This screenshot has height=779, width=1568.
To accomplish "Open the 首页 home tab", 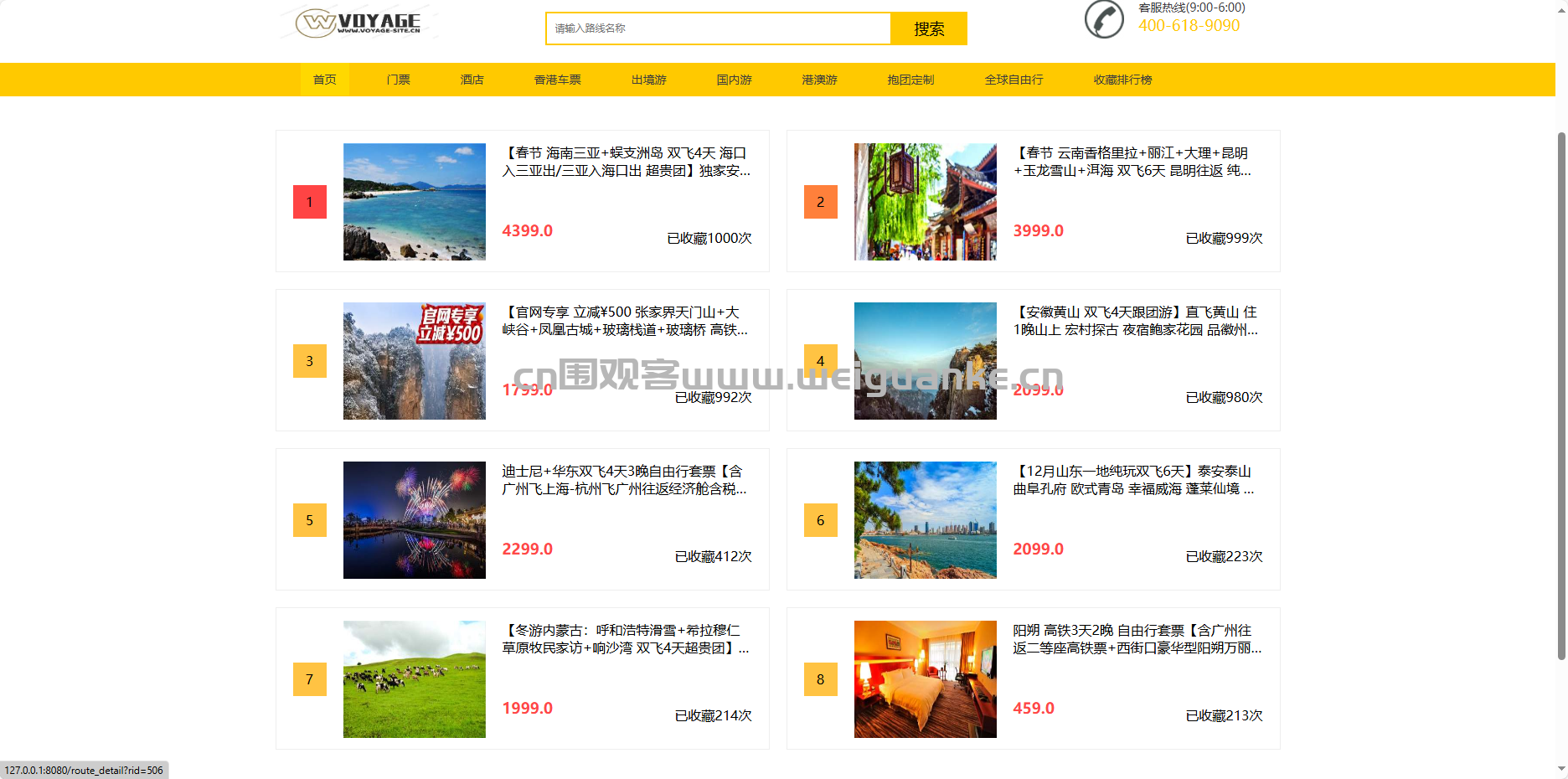I will (x=325, y=80).
